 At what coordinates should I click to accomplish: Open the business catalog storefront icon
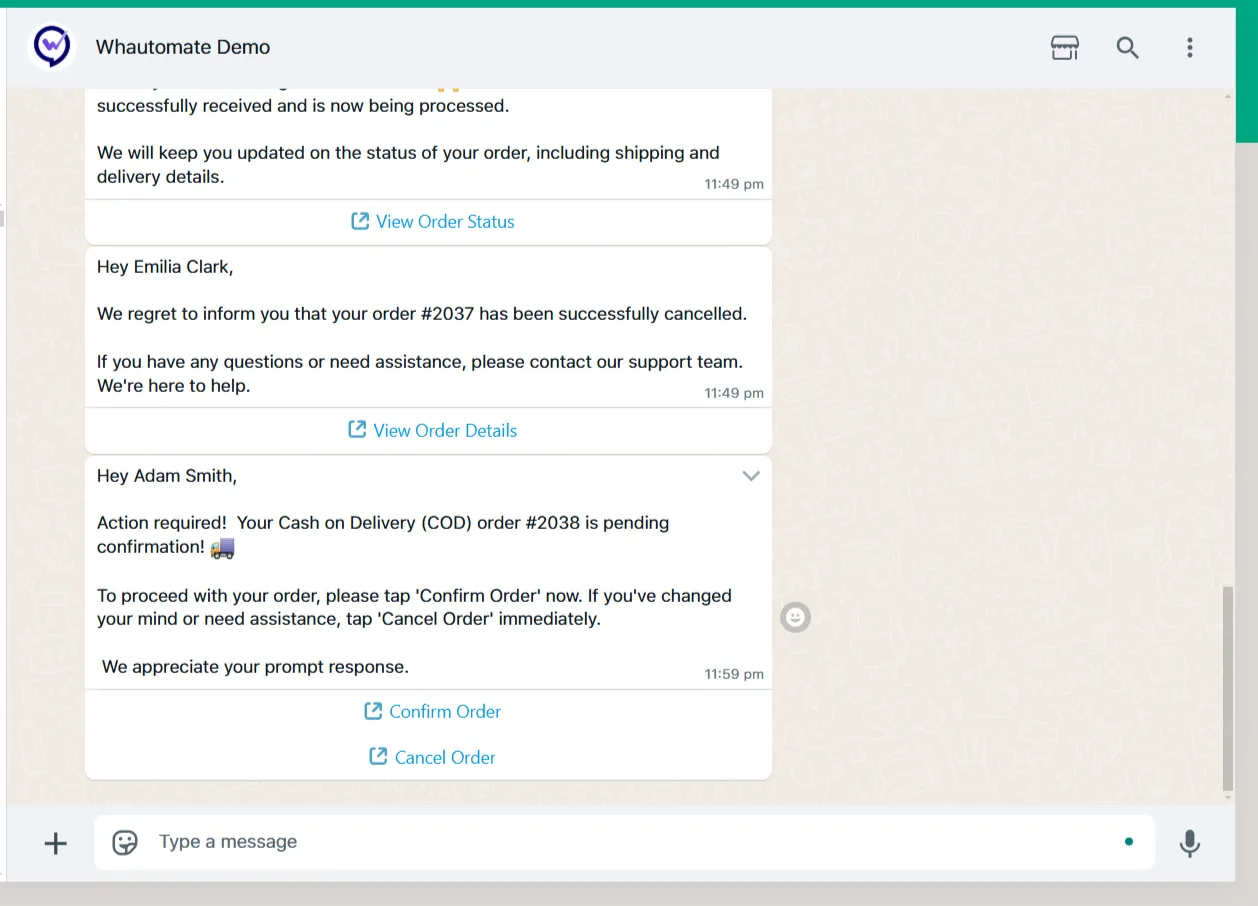pyautogui.click(x=1065, y=47)
